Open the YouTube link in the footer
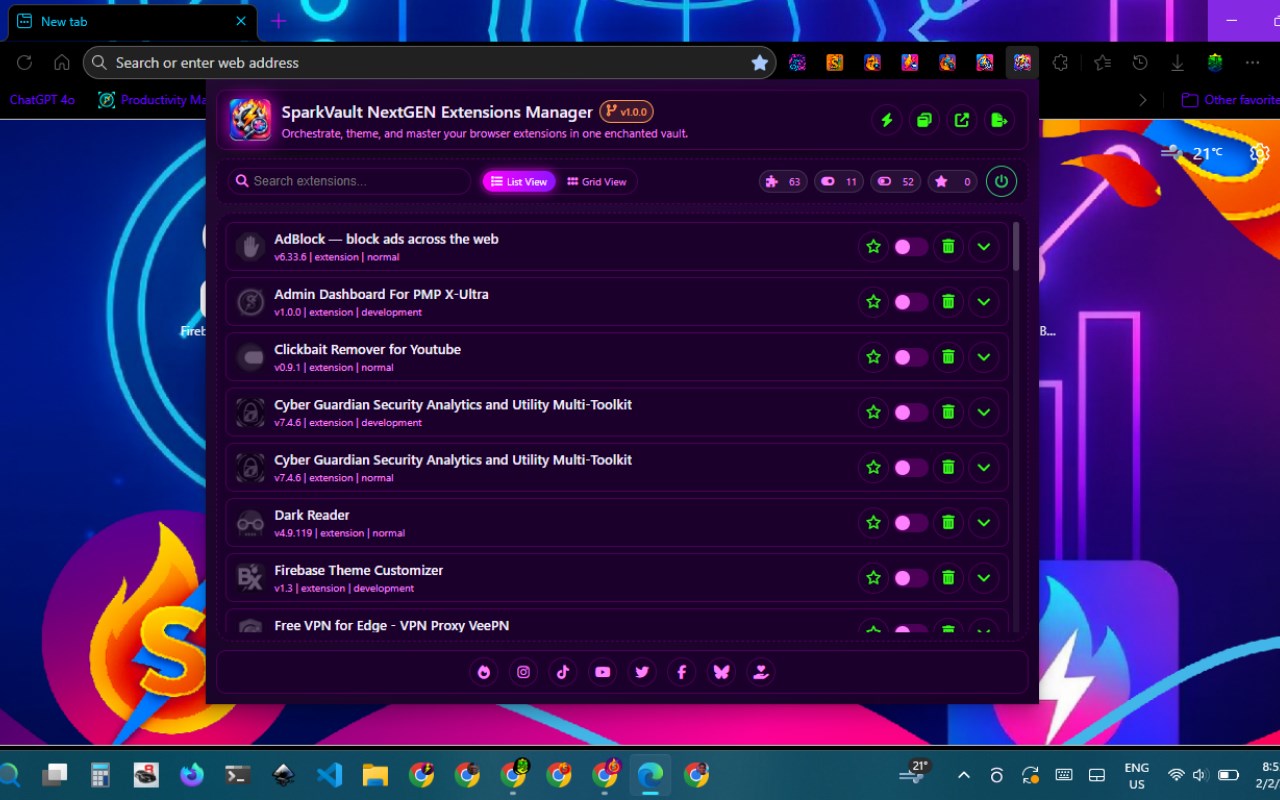The width and height of the screenshot is (1280, 800). point(602,672)
